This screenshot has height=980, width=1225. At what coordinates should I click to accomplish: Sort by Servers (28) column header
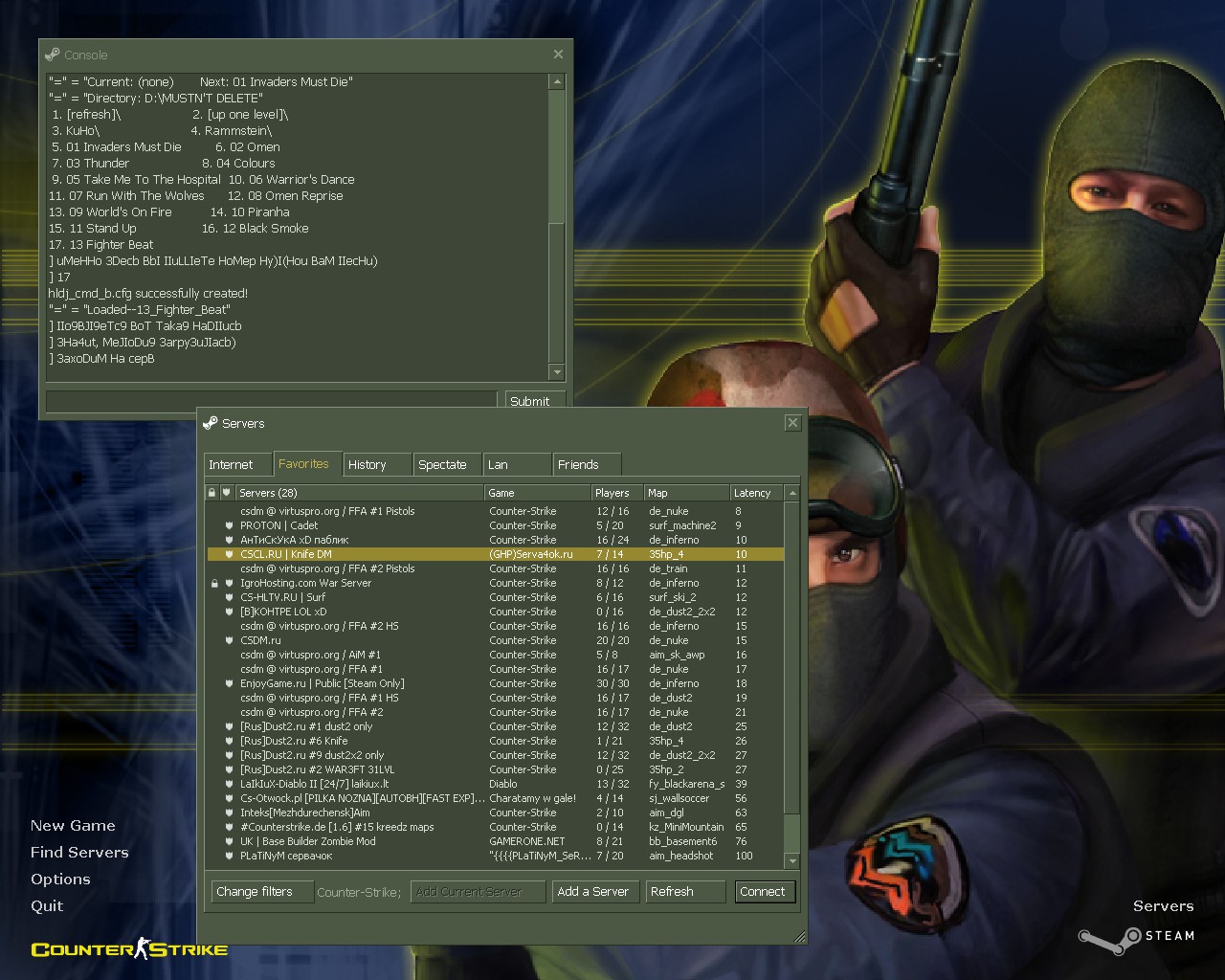pyautogui.click(x=360, y=493)
